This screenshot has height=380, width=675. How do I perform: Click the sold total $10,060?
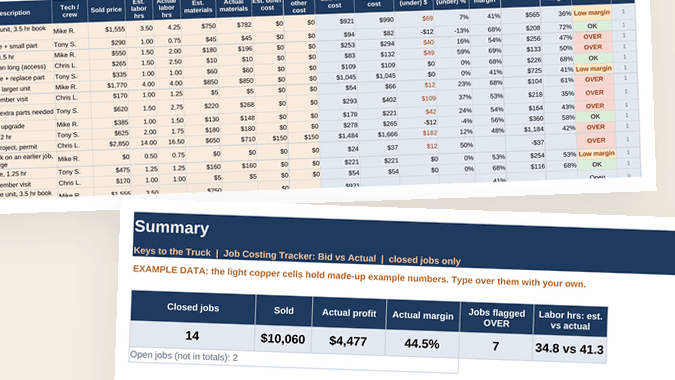(x=283, y=339)
